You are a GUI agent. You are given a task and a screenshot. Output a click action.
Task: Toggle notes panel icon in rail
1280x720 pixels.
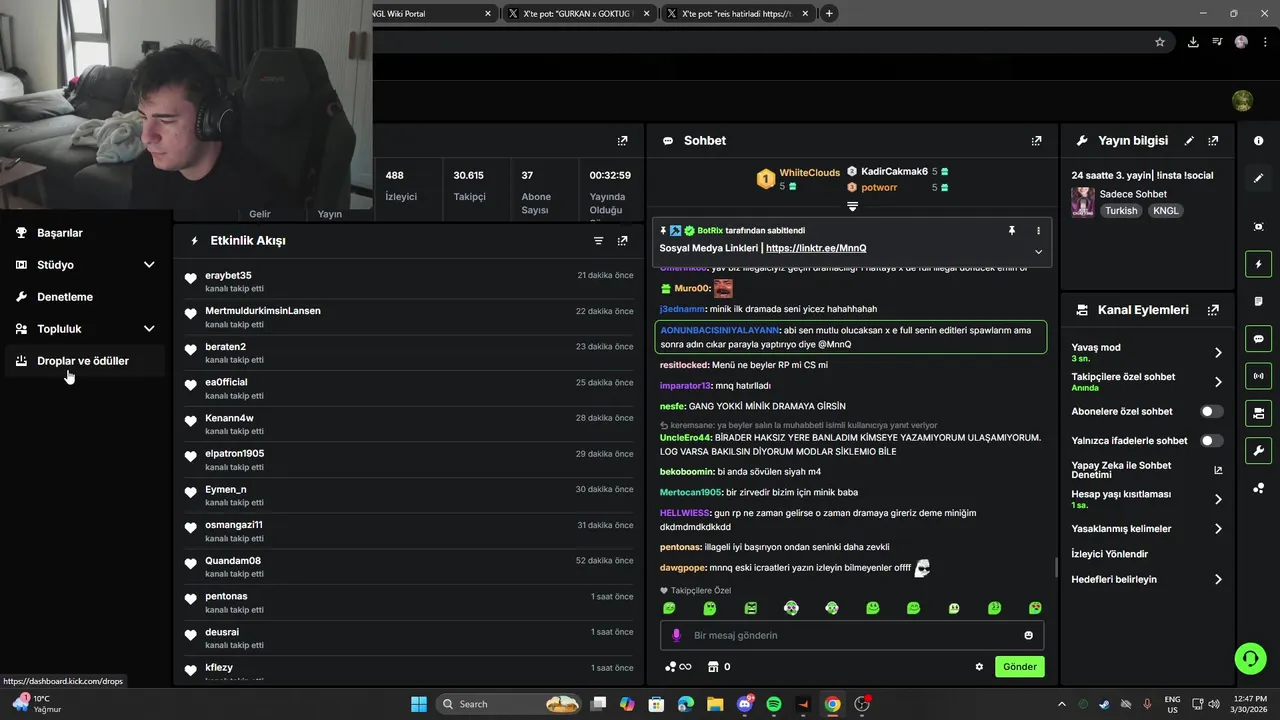click(1258, 301)
